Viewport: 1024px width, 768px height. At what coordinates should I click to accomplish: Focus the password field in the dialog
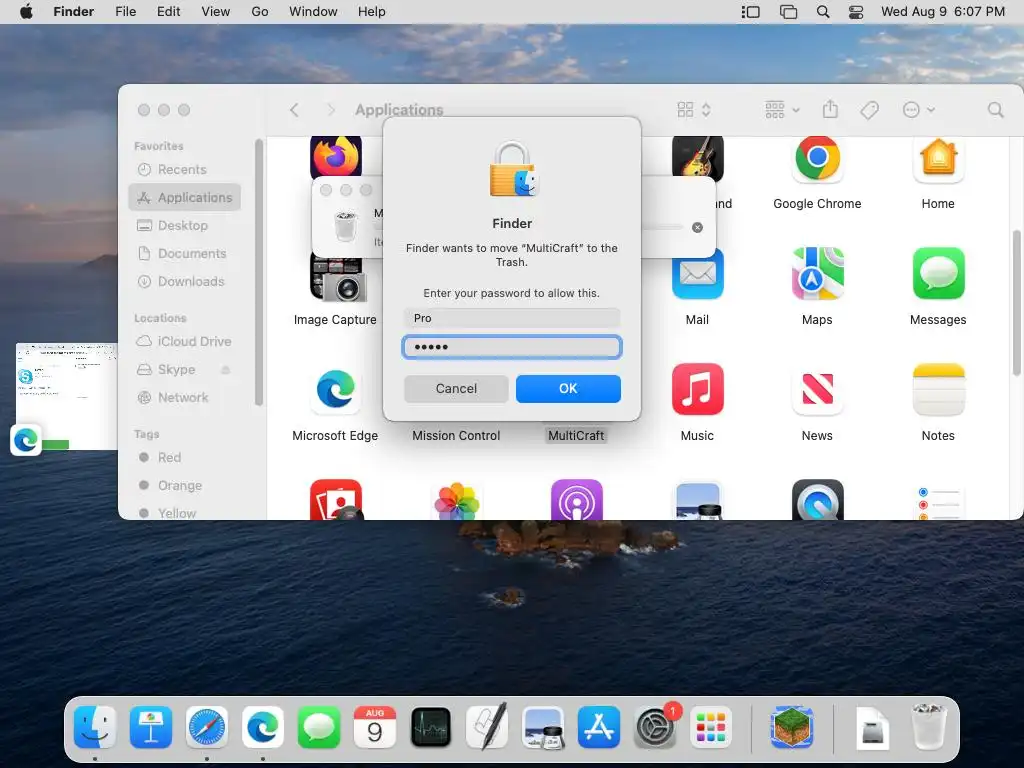tap(511, 347)
